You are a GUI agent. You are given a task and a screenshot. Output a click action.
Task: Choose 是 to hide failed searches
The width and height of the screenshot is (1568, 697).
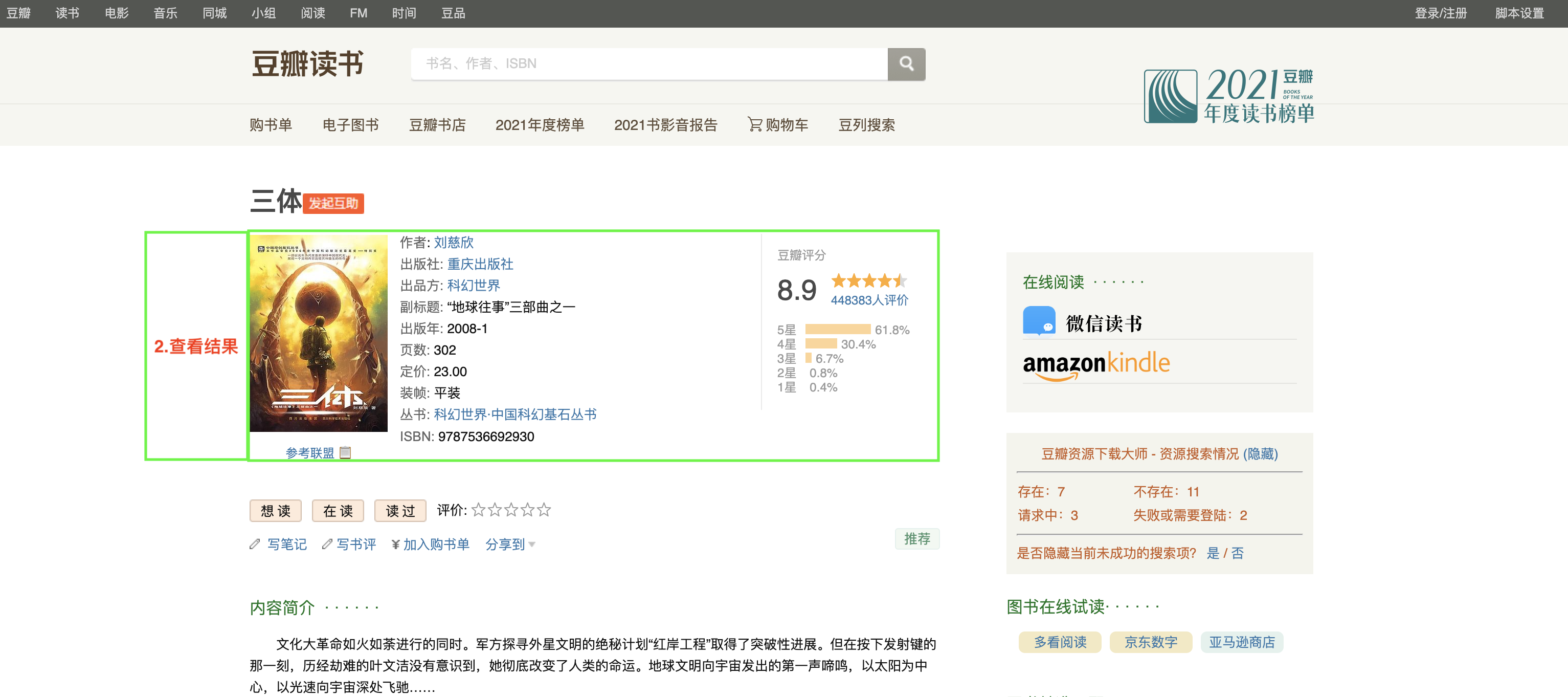coord(1213,553)
